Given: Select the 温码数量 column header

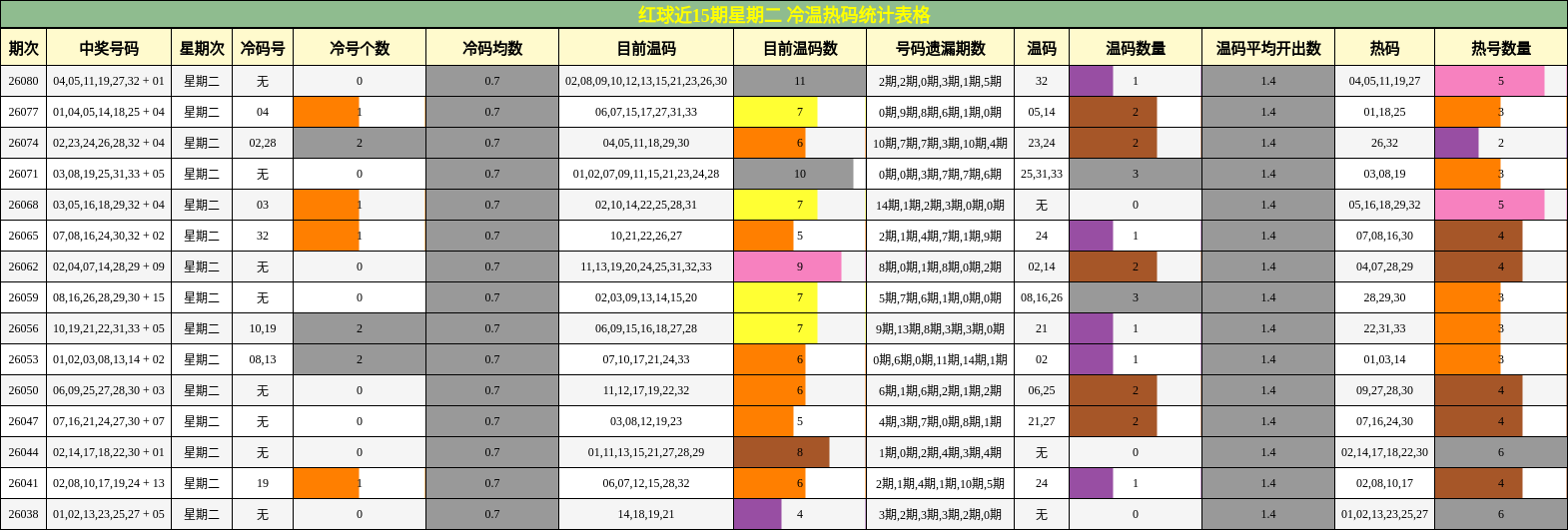Looking at the screenshot, I should 1136,48.
